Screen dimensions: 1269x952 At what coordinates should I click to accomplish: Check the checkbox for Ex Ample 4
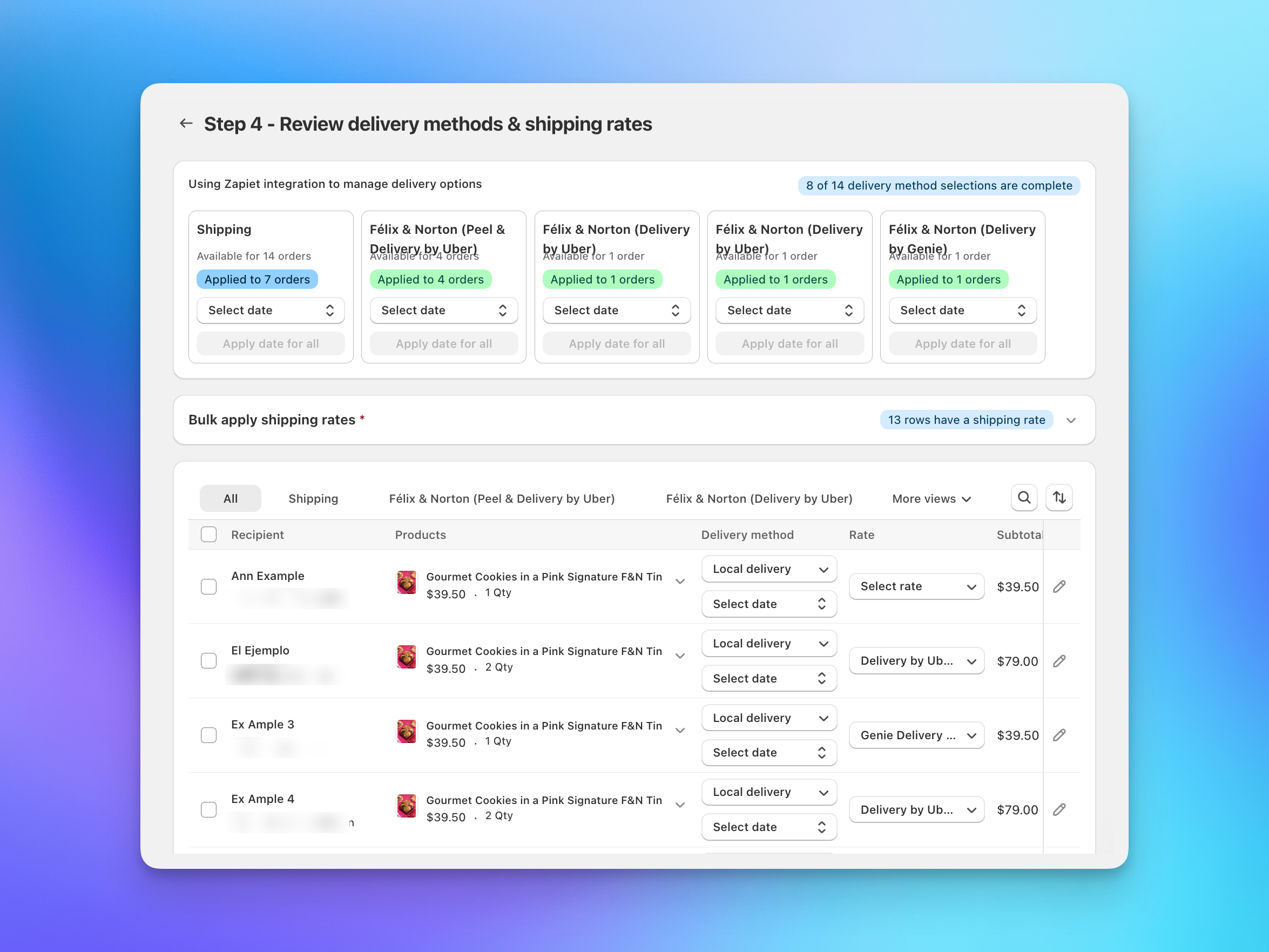pyautogui.click(x=208, y=809)
